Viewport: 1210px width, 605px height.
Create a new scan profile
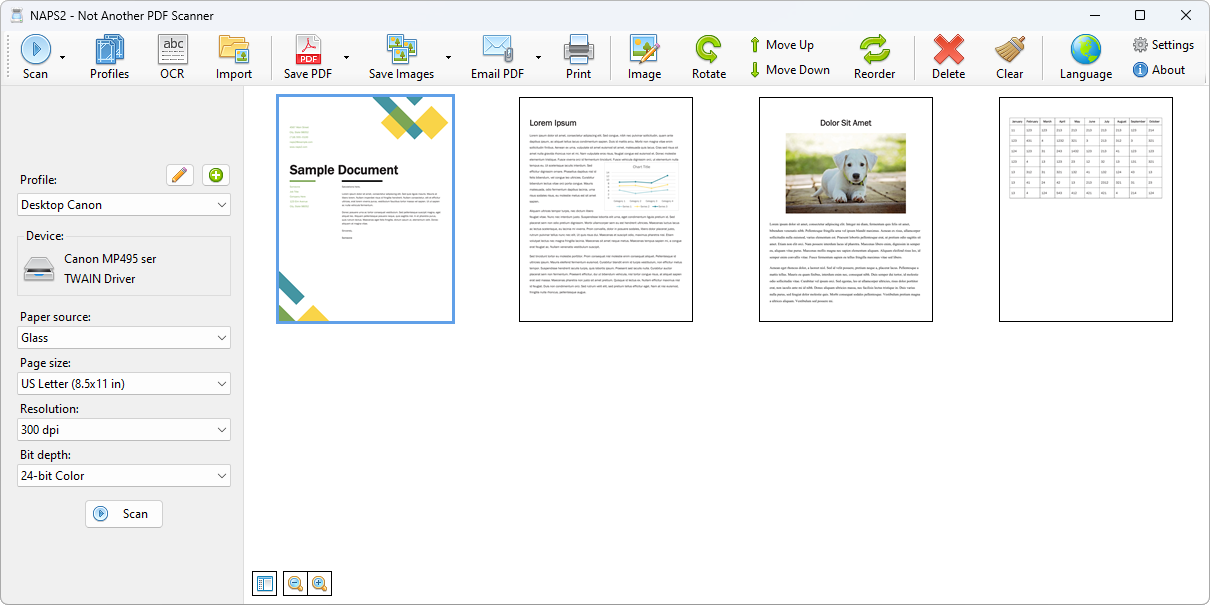click(214, 175)
